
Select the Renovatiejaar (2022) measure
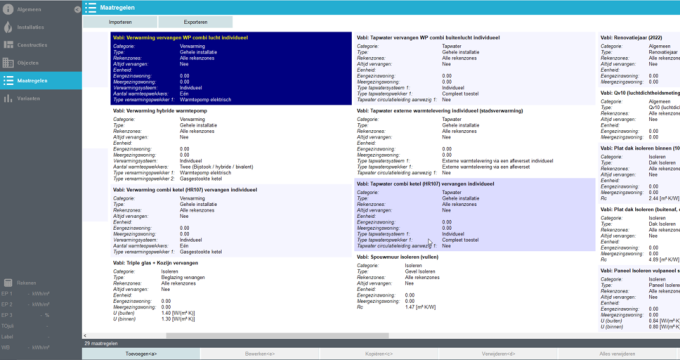click(639, 59)
